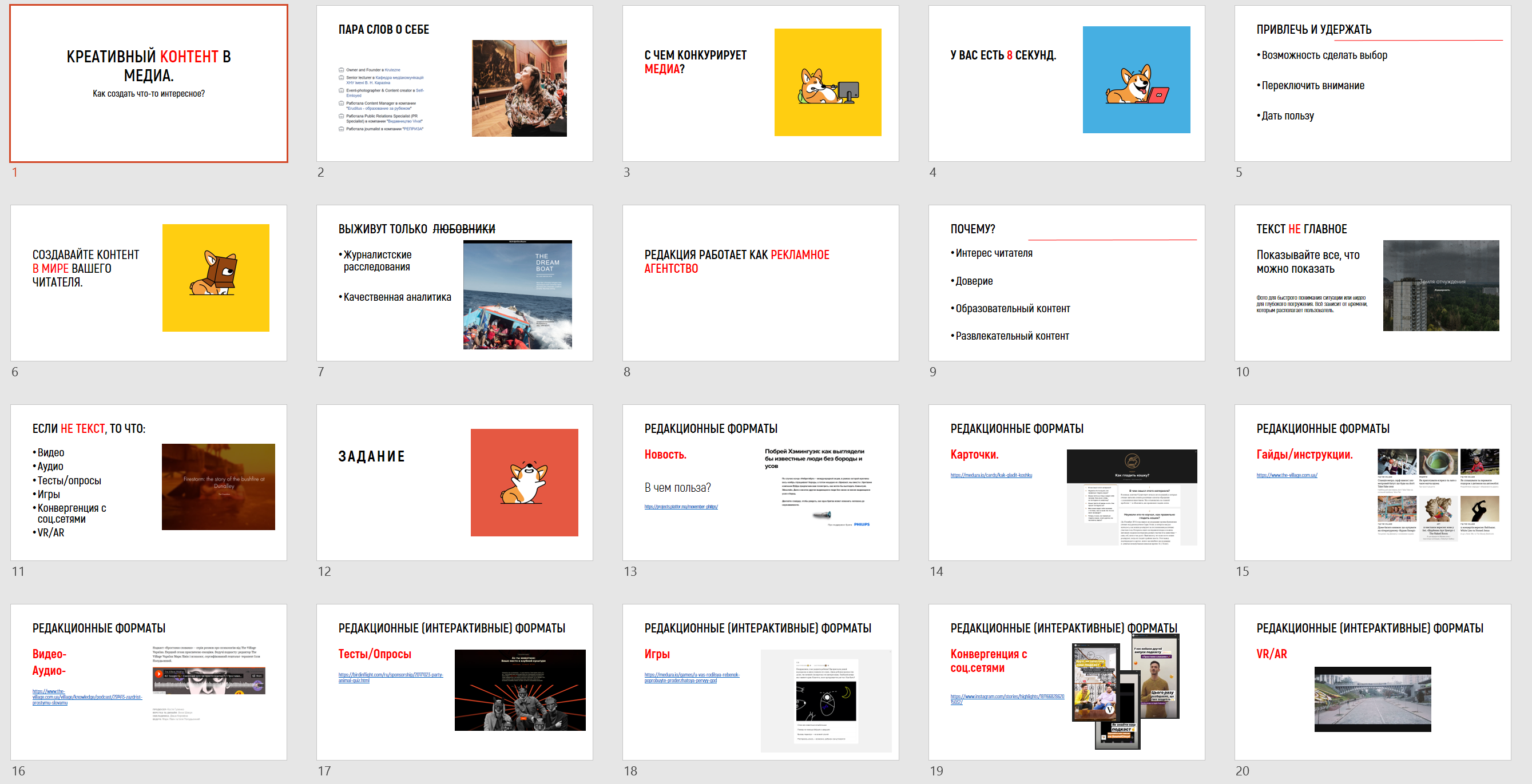Click the projects.platfor.ma link on slide 13
The height and width of the screenshot is (784, 1532).
(x=681, y=507)
